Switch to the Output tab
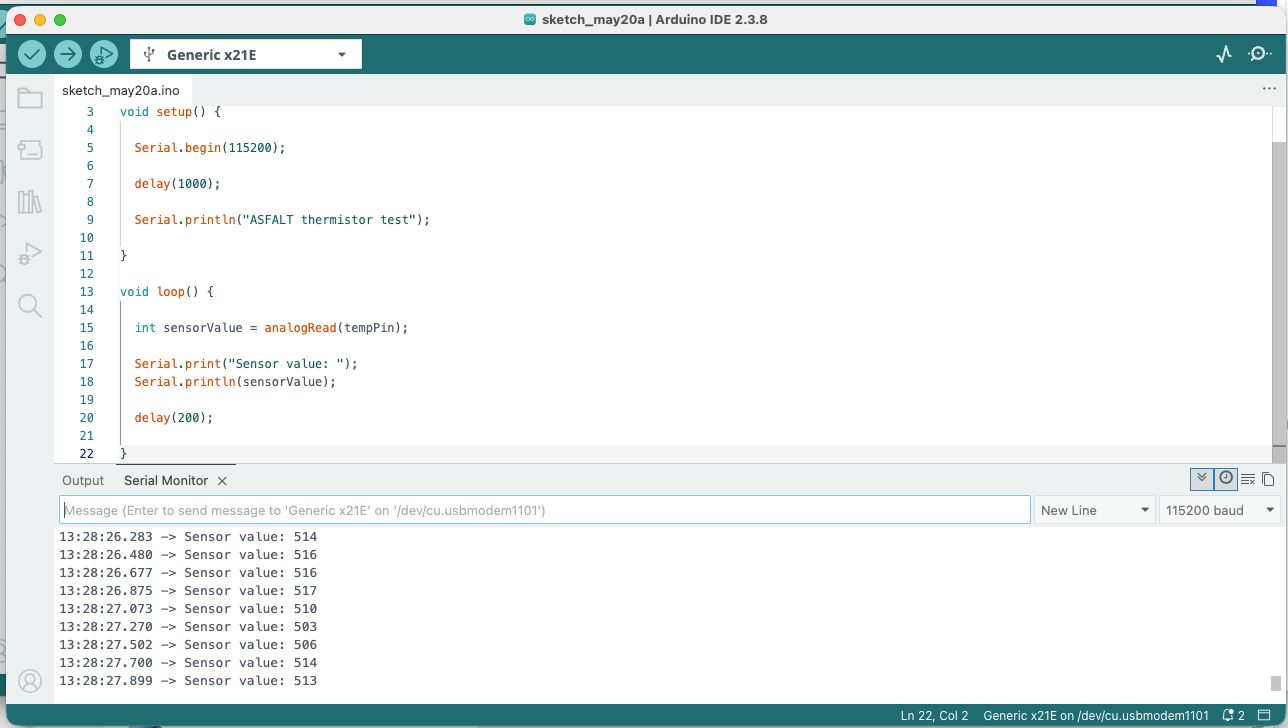Screen dimensions: 1288x728 click(x=83, y=480)
